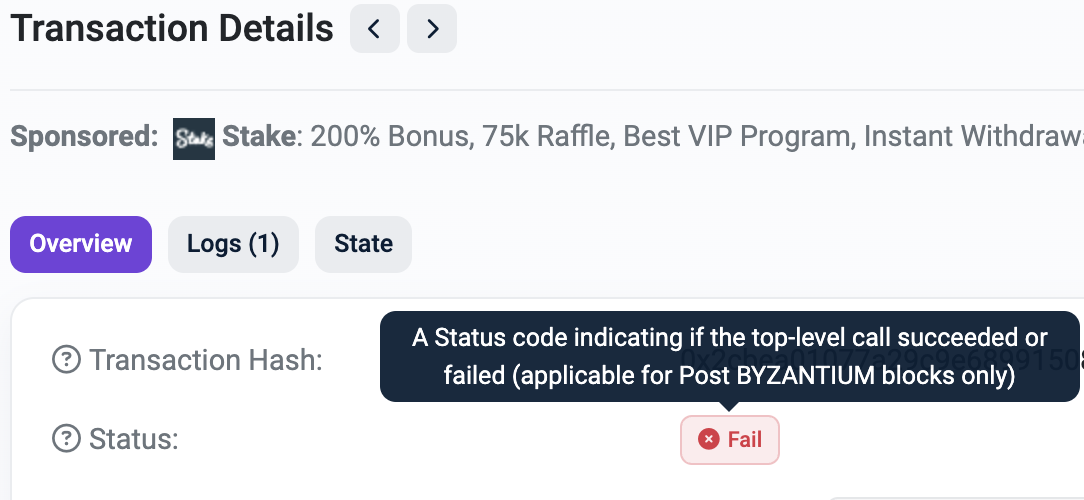Click the Transaction Details heading

(172, 28)
